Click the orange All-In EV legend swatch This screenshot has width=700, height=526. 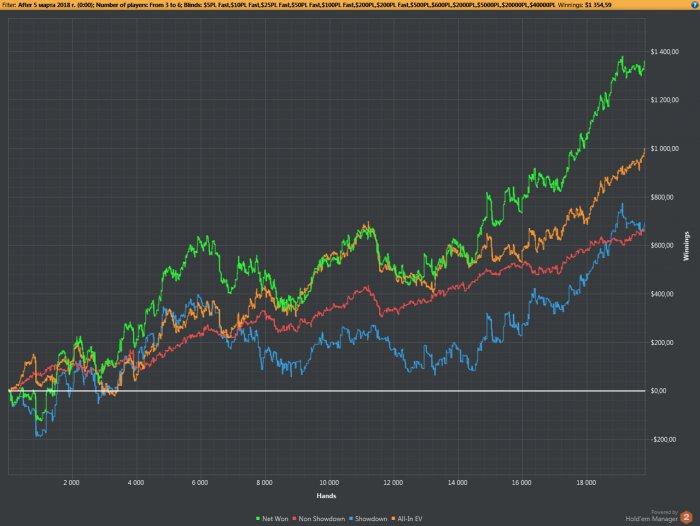(393, 518)
